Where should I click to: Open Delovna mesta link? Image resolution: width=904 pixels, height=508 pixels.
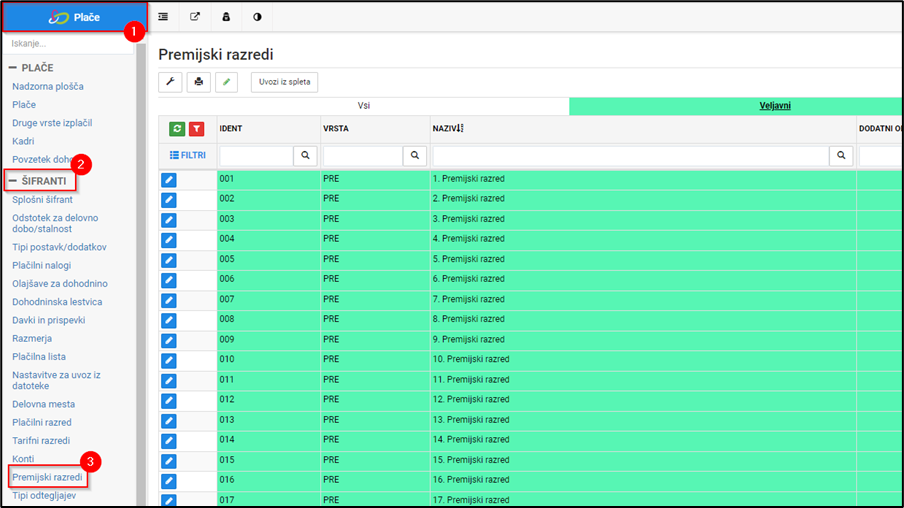tap(43, 404)
